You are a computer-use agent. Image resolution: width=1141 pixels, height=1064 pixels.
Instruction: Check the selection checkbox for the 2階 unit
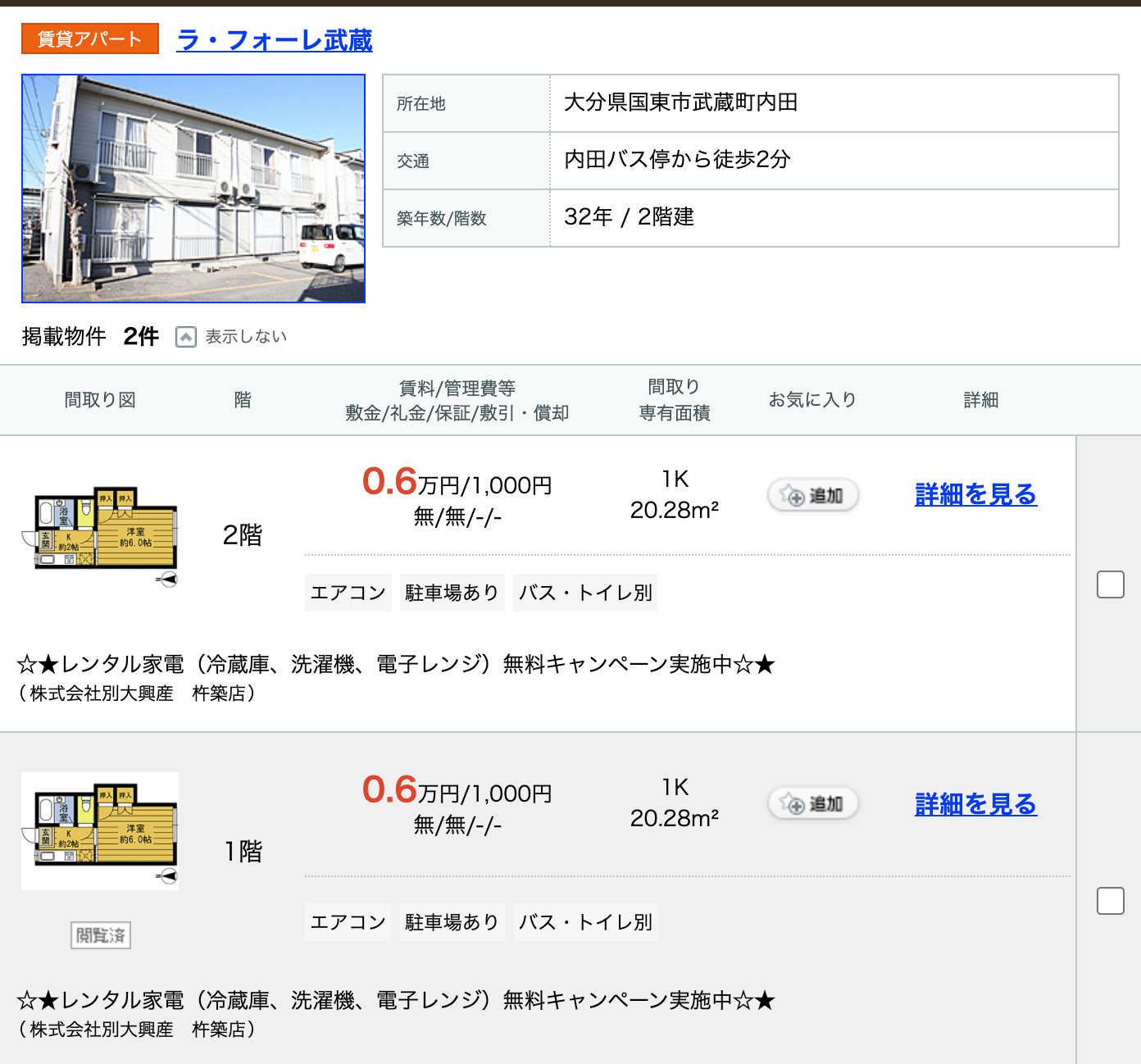(1110, 584)
